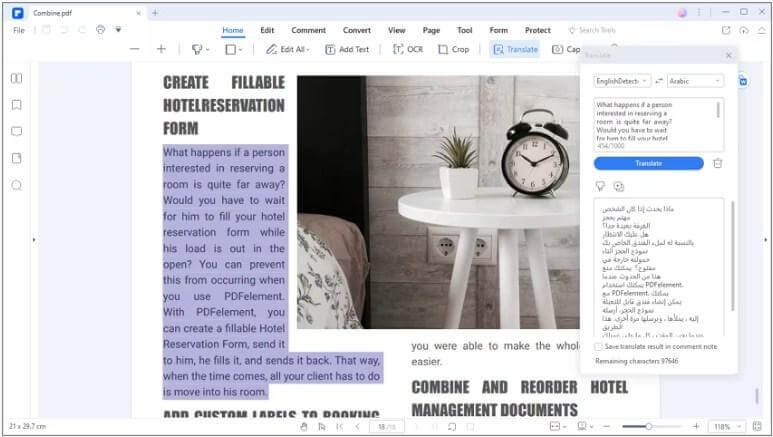Open the quick access customize arrow

point(118,30)
